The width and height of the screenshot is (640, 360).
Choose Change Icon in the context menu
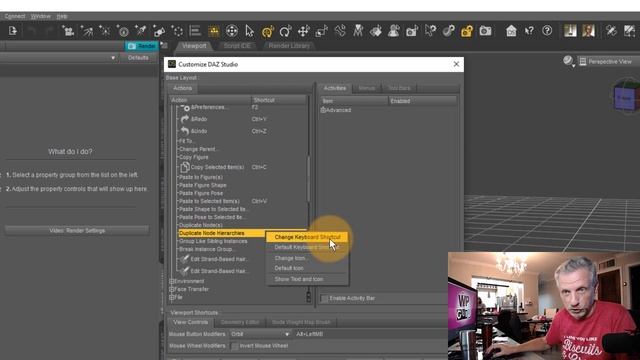[307, 258]
